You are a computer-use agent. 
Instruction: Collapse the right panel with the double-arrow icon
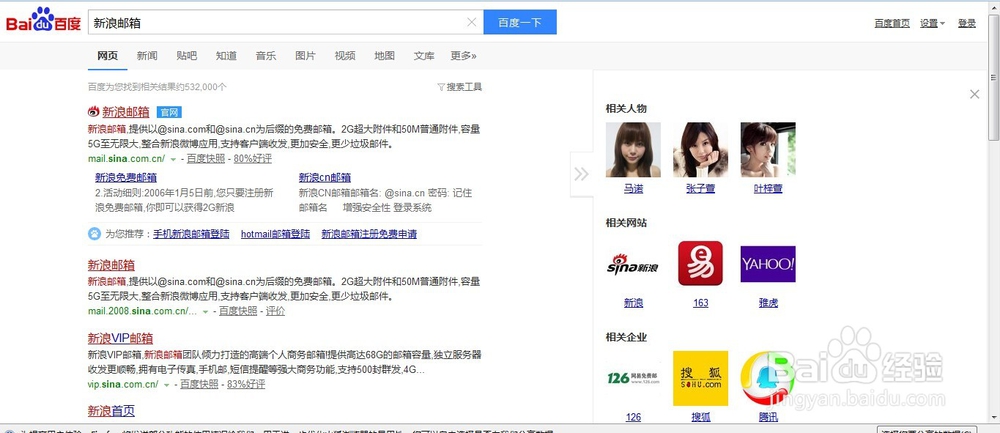tap(580, 174)
